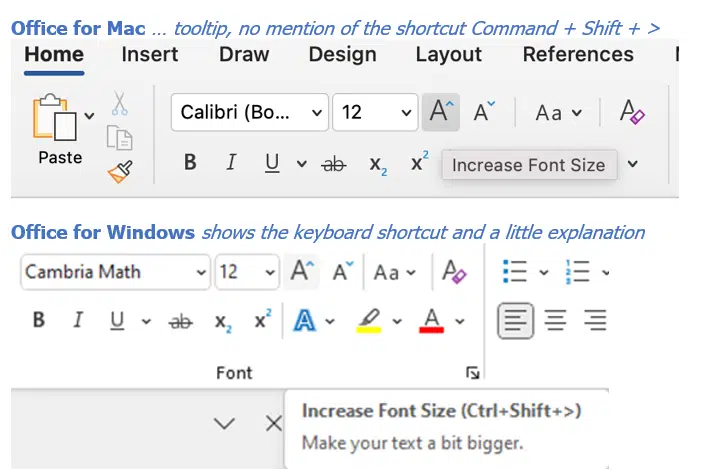Expand the Text Effects dropdown arrow
This screenshot has height=470, width=703.
(330, 321)
